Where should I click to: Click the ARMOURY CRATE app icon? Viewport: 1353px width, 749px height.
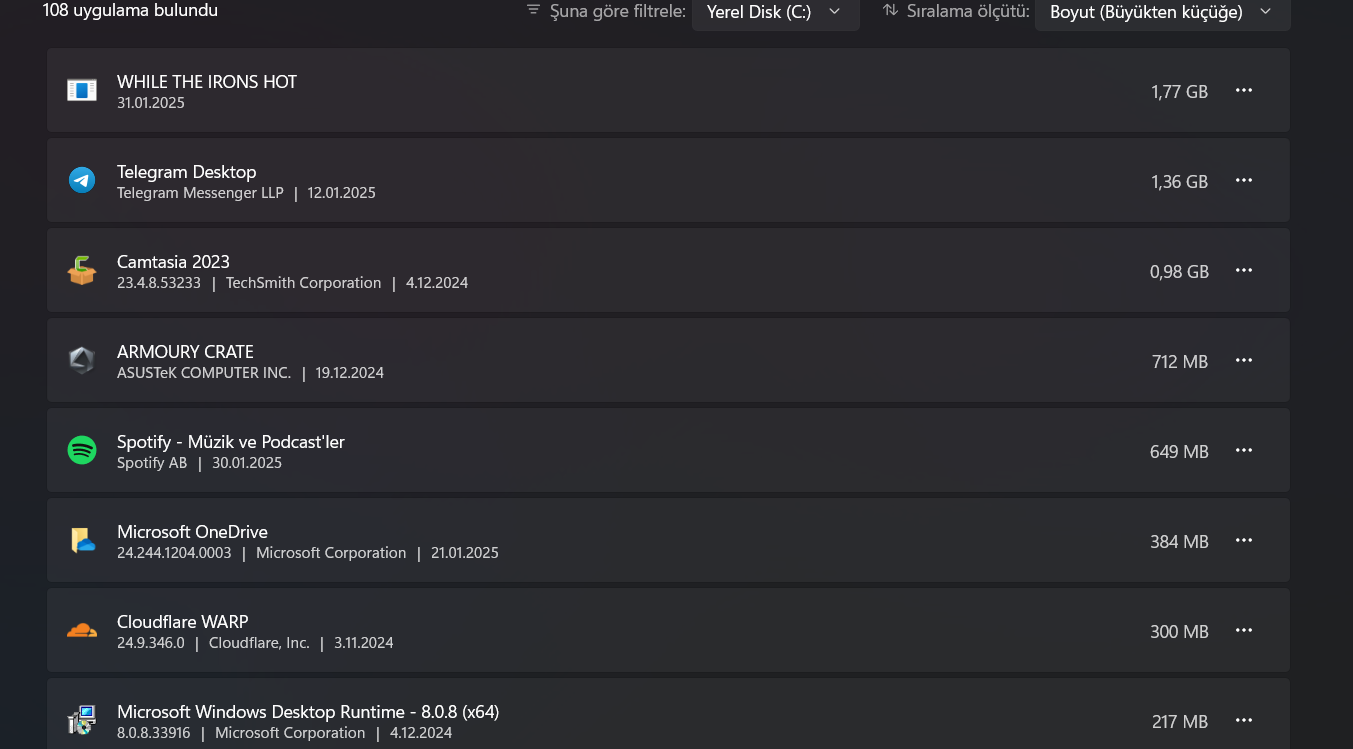coord(82,361)
